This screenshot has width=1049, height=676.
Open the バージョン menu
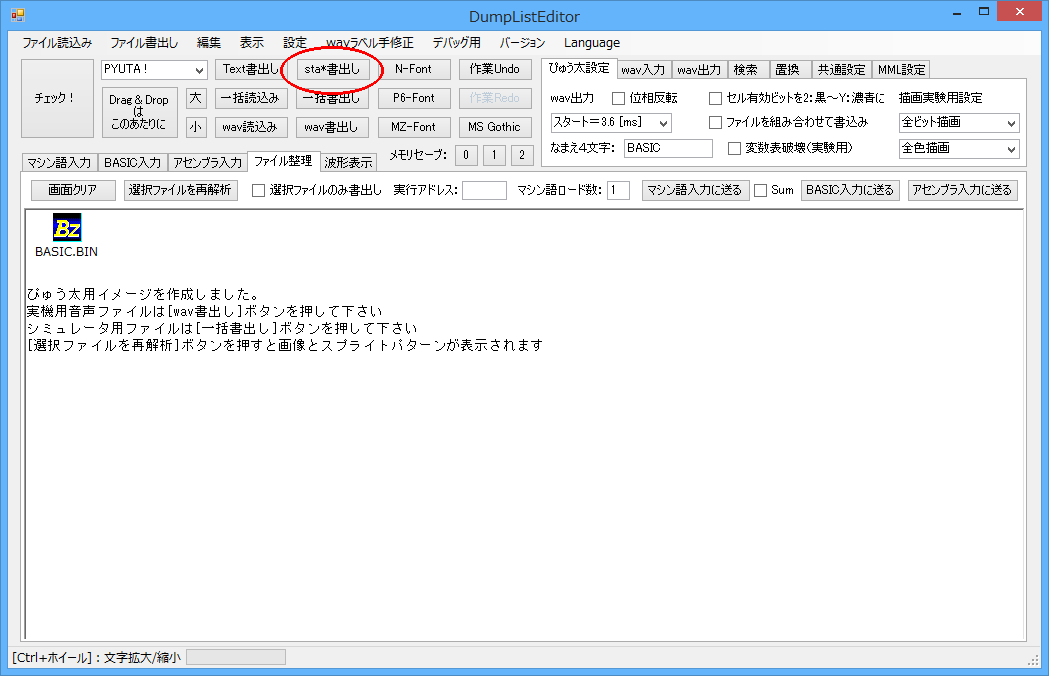[522, 43]
